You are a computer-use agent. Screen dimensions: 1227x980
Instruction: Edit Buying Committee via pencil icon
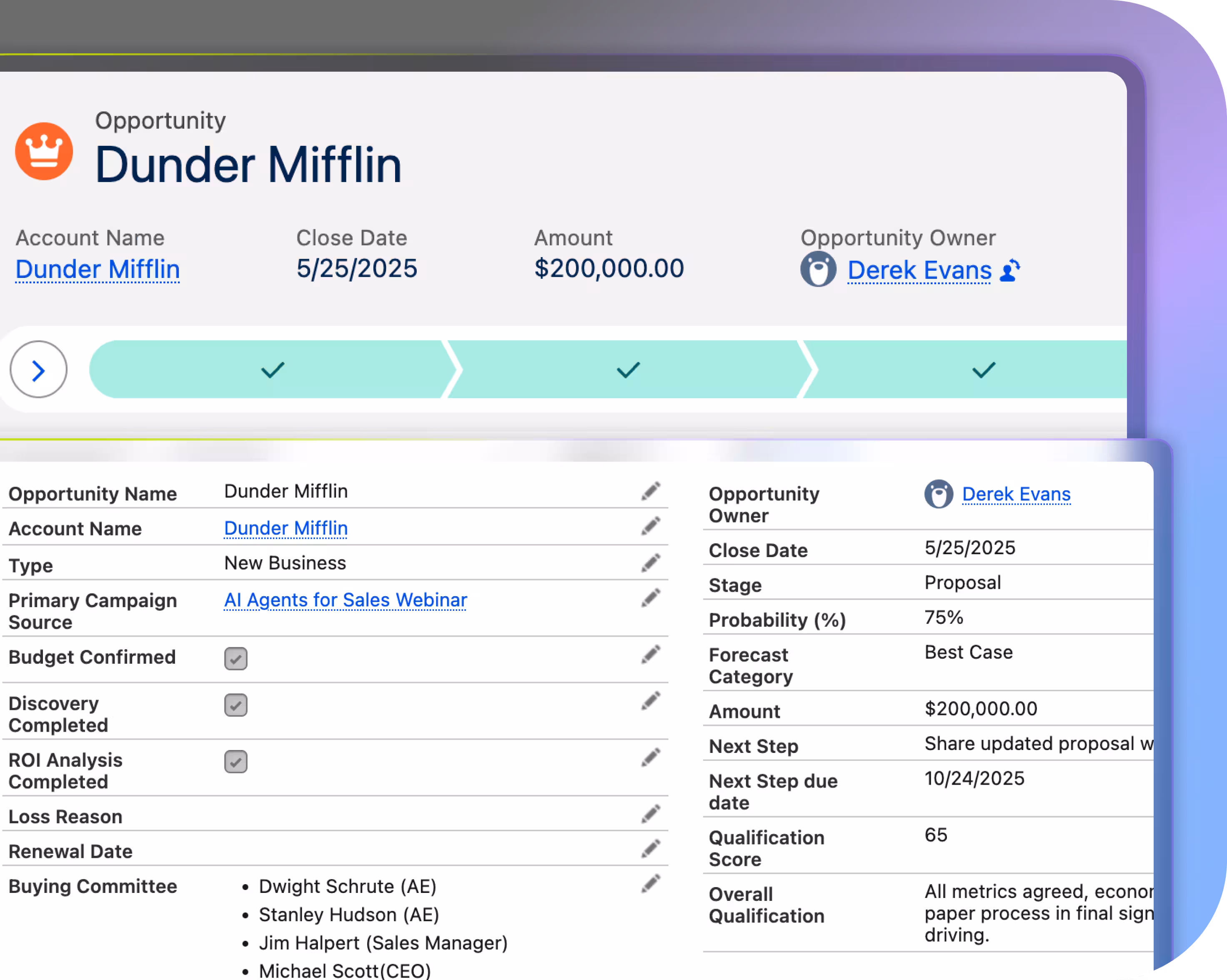point(651,882)
